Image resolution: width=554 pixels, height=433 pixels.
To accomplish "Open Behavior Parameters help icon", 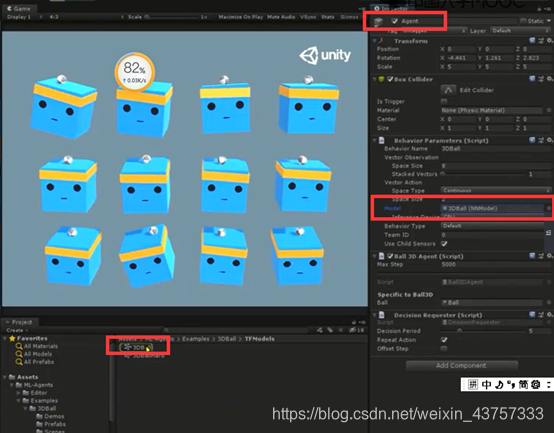I will (532, 140).
